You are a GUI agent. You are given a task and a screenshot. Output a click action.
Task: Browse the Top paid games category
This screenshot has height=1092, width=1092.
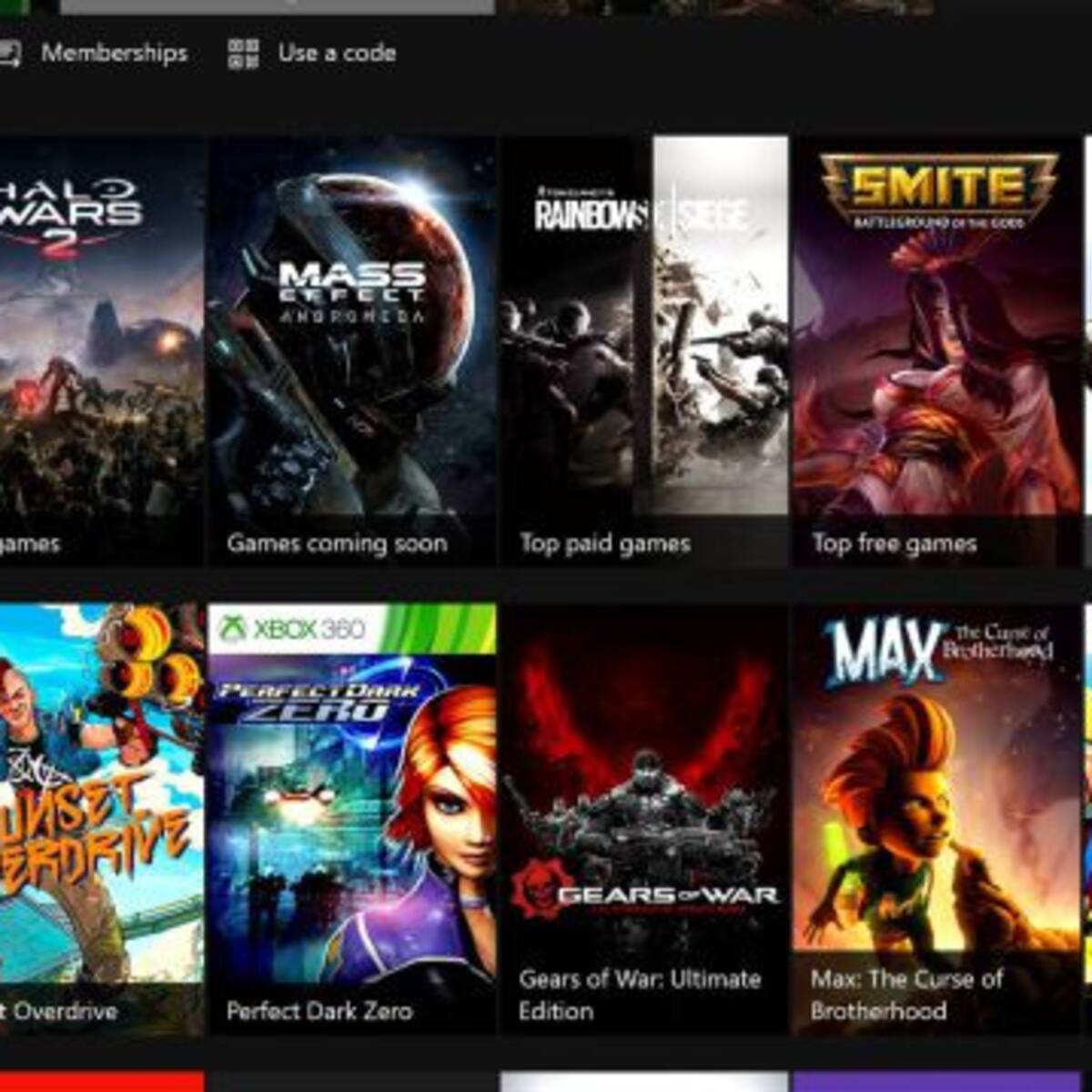click(x=605, y=543)
